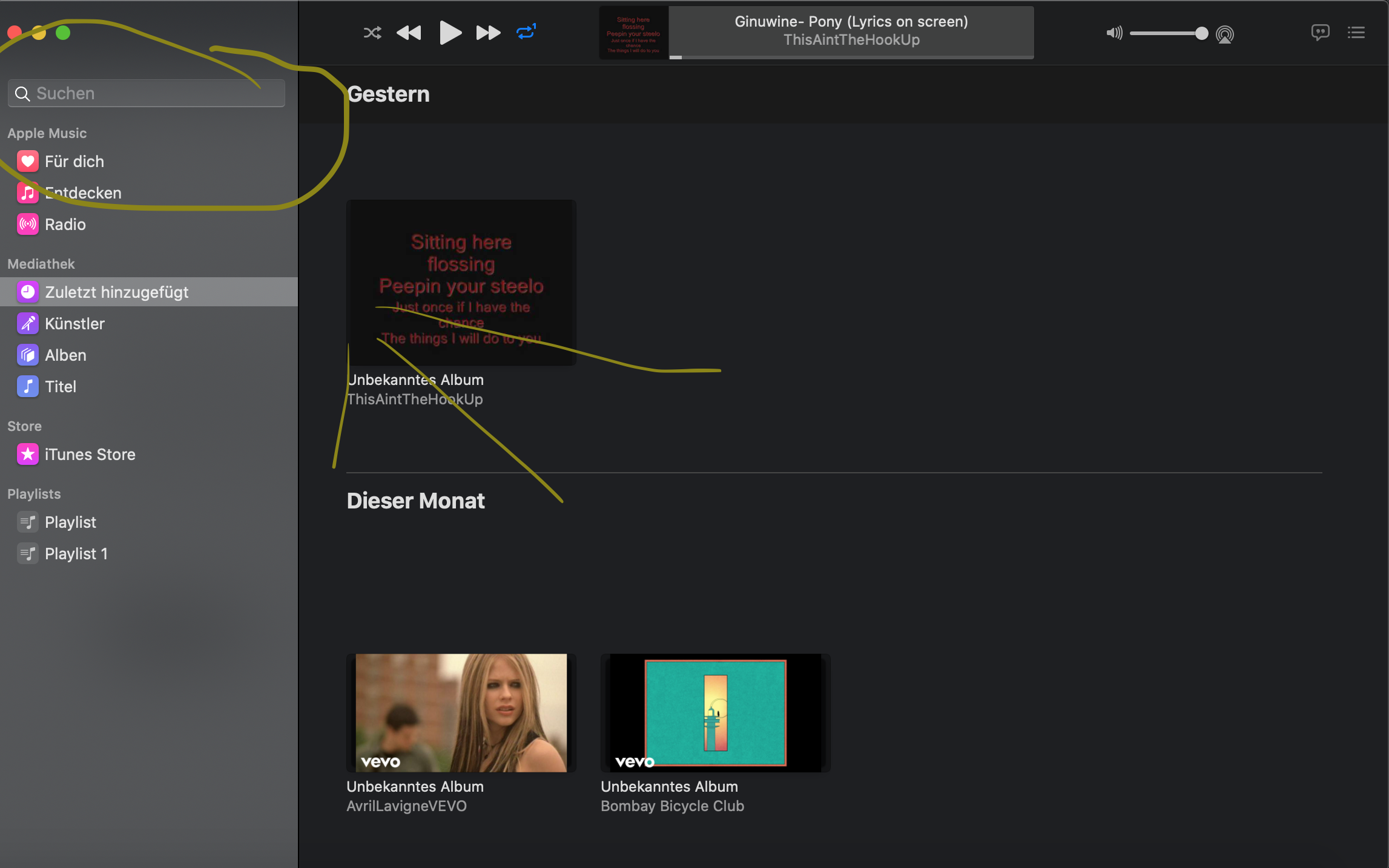Go to Radio section

pyautogui.click(x=65, y=225)
